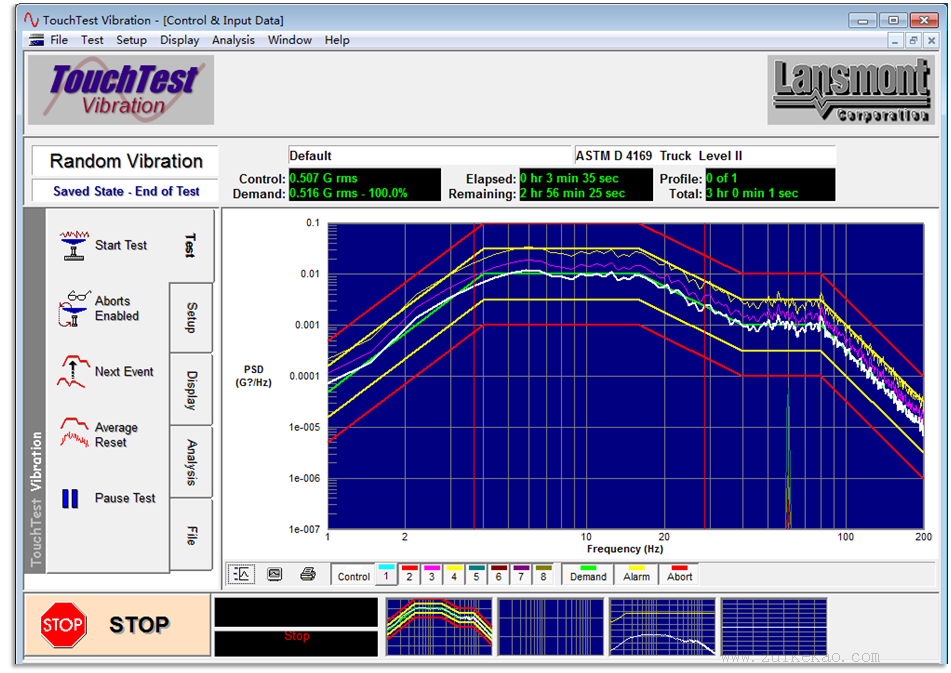This screenshot has height=673, width=951.
Task: Open the PSD profile limits thumbnail
Action: point(439,627)
